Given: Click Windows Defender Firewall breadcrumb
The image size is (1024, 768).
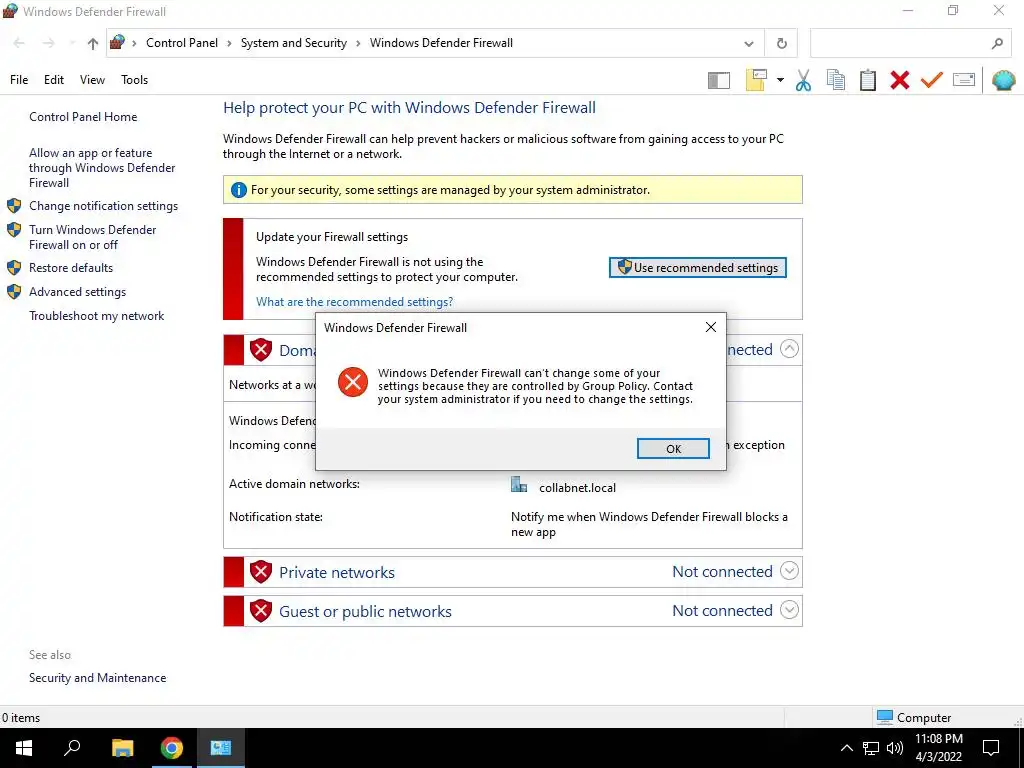Looking at the screenshot, I should pyautogui.click(x=441, y=43).
